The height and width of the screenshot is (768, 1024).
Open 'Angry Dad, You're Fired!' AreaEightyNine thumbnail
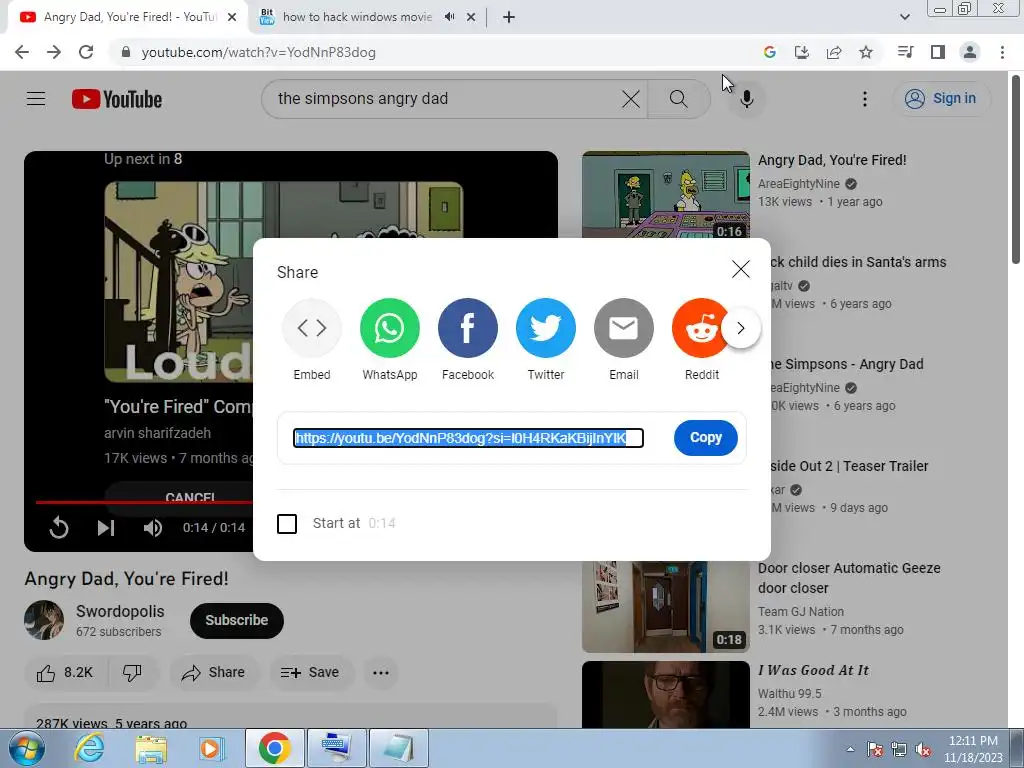[x=665, y=195]
